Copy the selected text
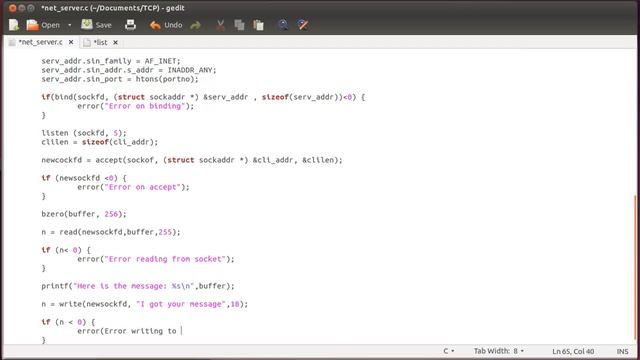 239,25
